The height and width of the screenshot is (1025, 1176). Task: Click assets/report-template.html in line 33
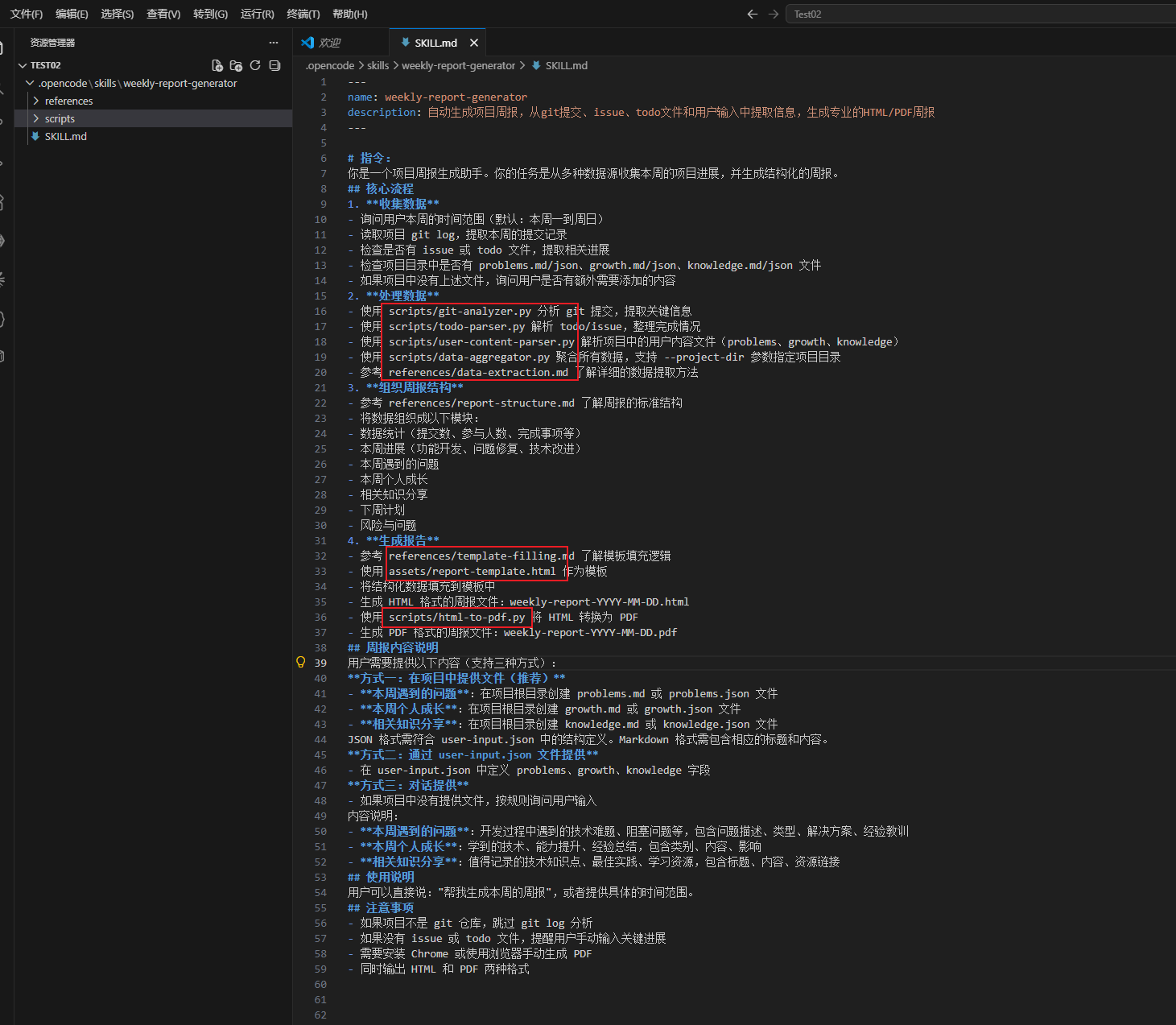tap(472, 571)
